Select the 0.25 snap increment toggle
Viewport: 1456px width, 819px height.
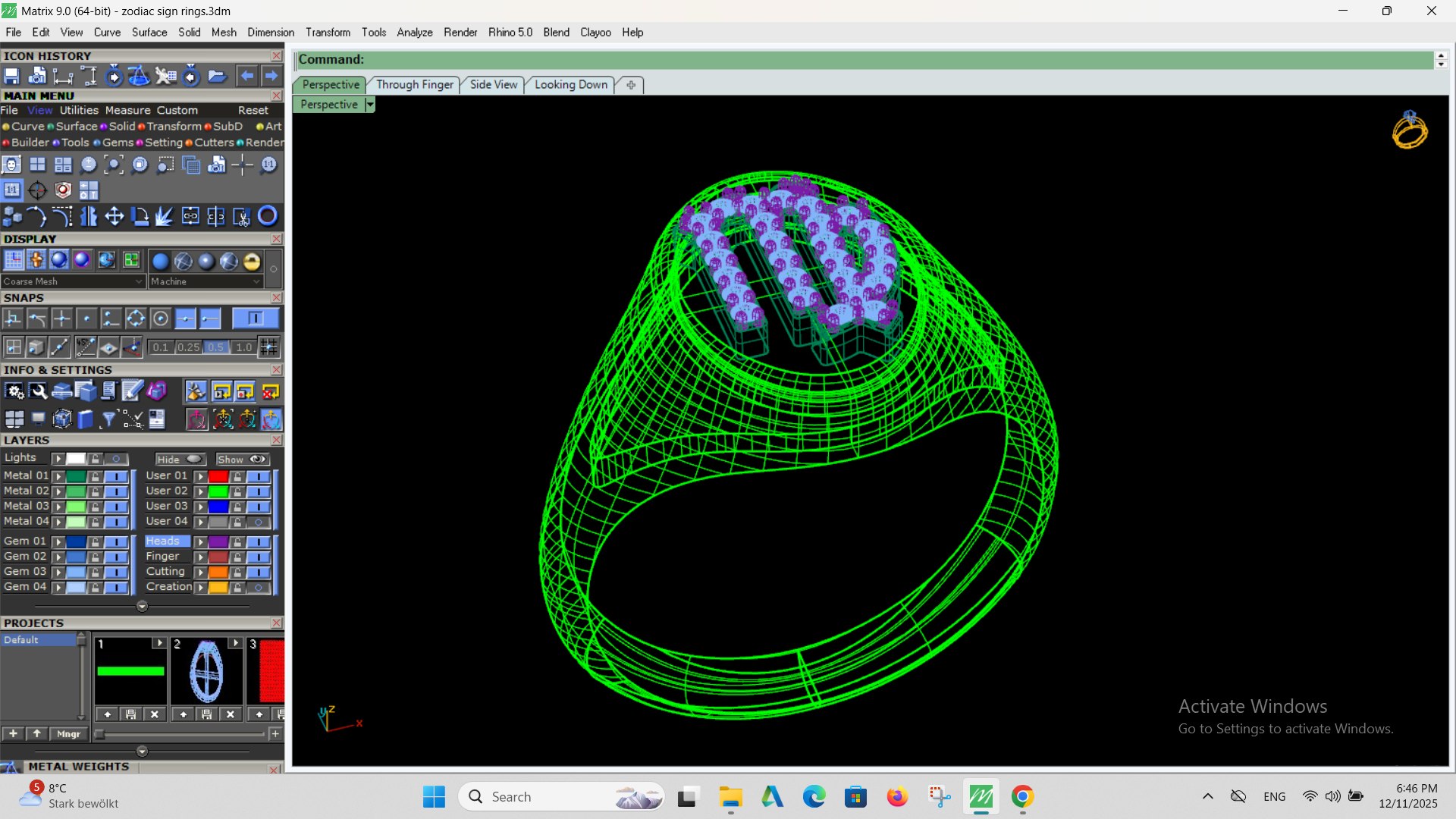click(x=188, y=347)
